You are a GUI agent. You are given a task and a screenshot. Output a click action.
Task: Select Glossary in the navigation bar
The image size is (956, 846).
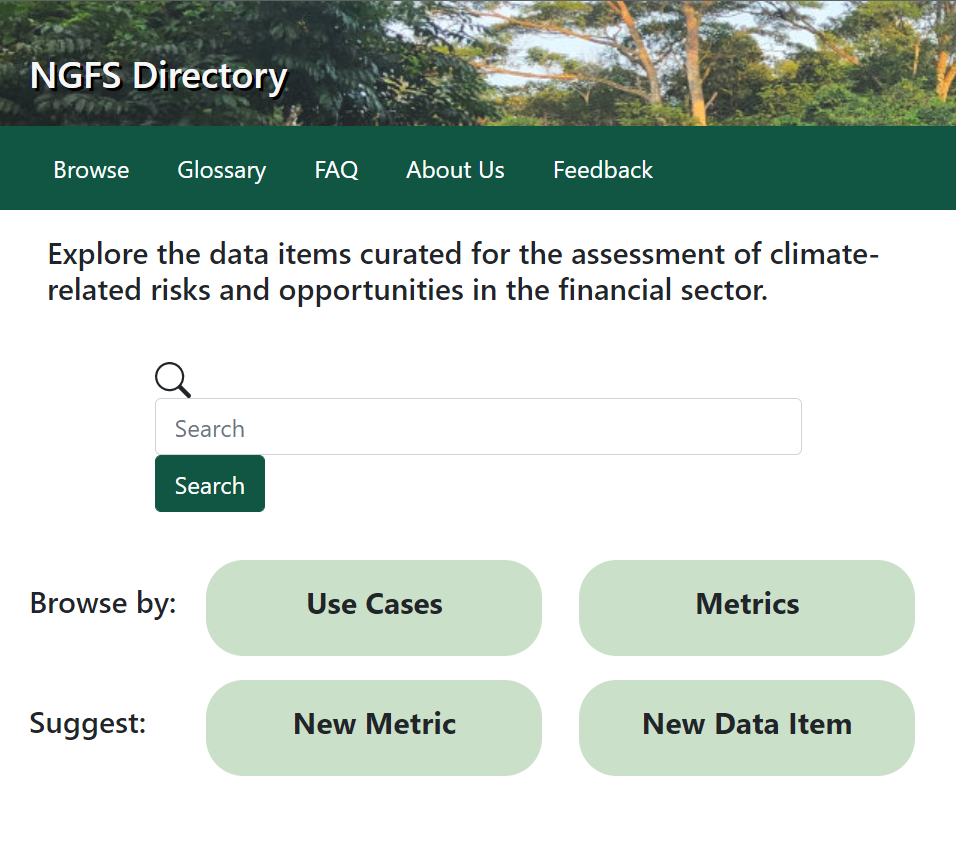pos(221,170)
